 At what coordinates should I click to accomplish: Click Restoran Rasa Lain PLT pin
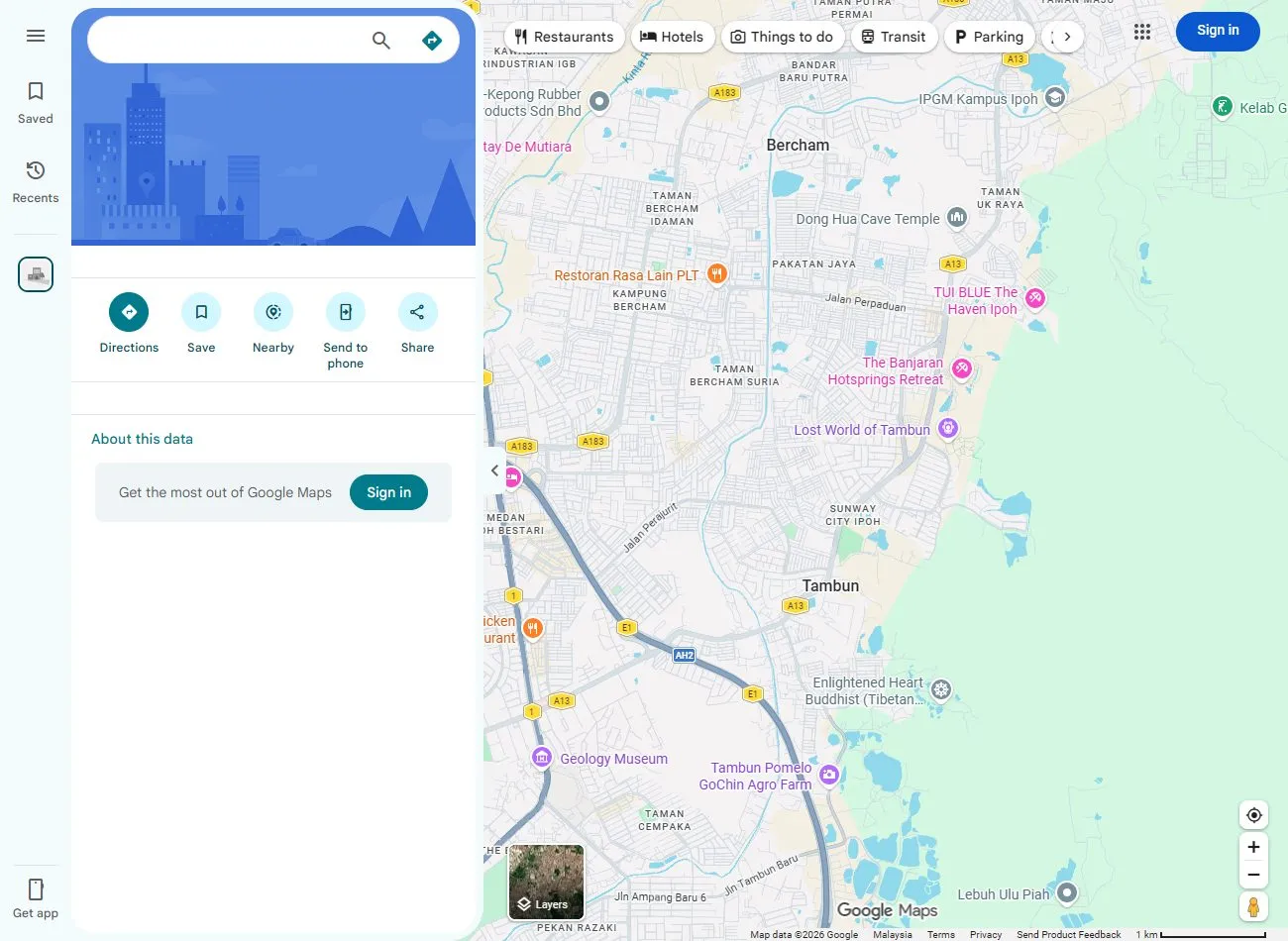(717, 274)
